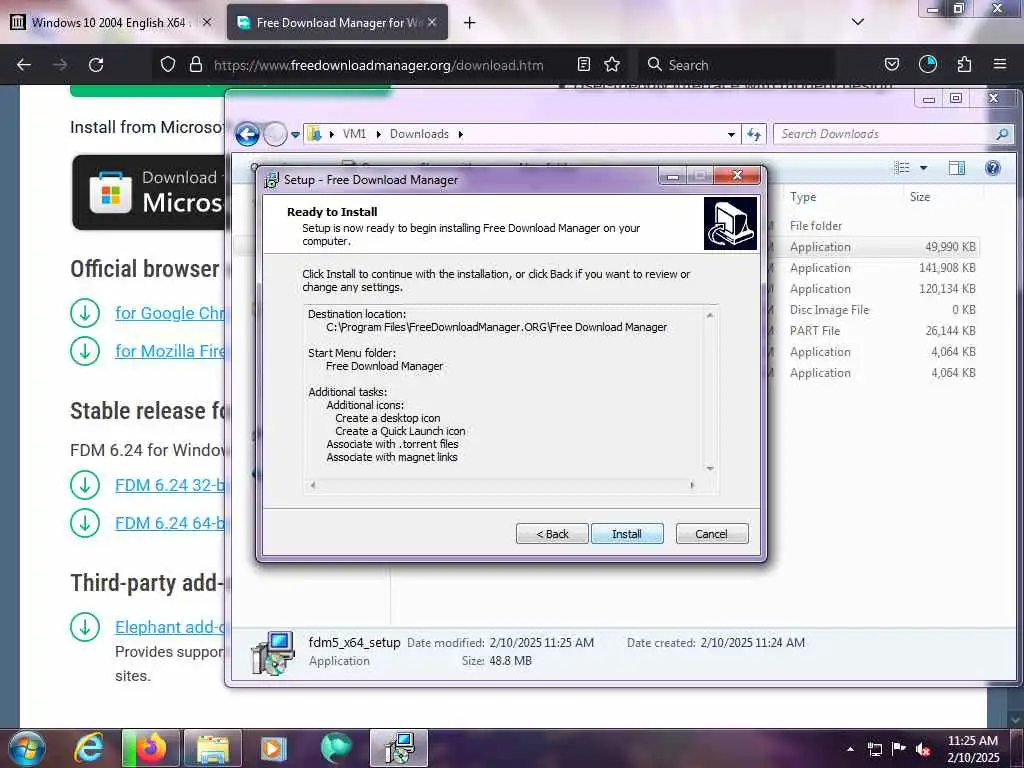The image size is (1024, 768).
Task: Open Windows Explorer taskbar button
Action: point(213,748)
